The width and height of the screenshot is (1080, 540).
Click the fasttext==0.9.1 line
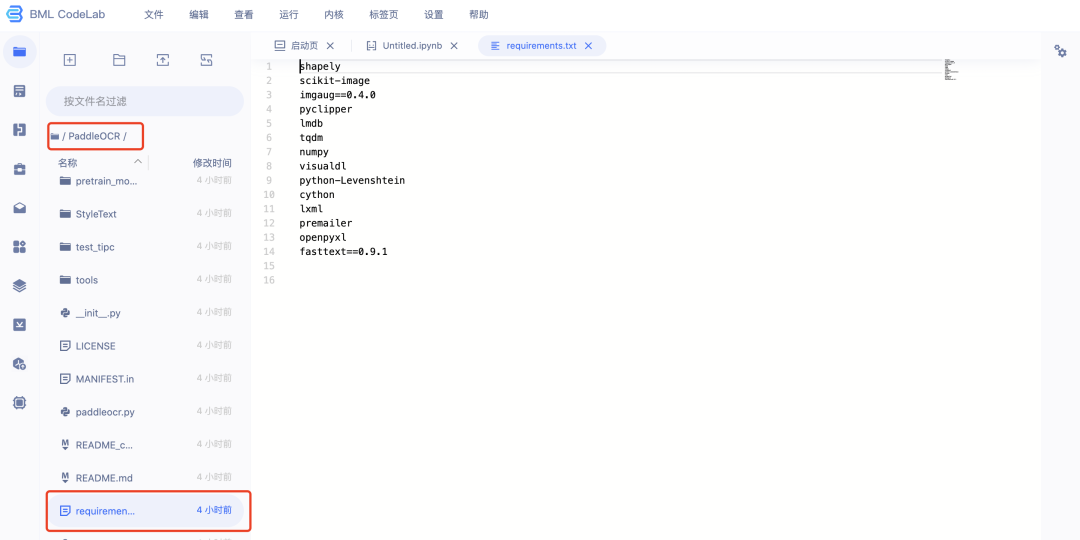(x=344, y=252)
